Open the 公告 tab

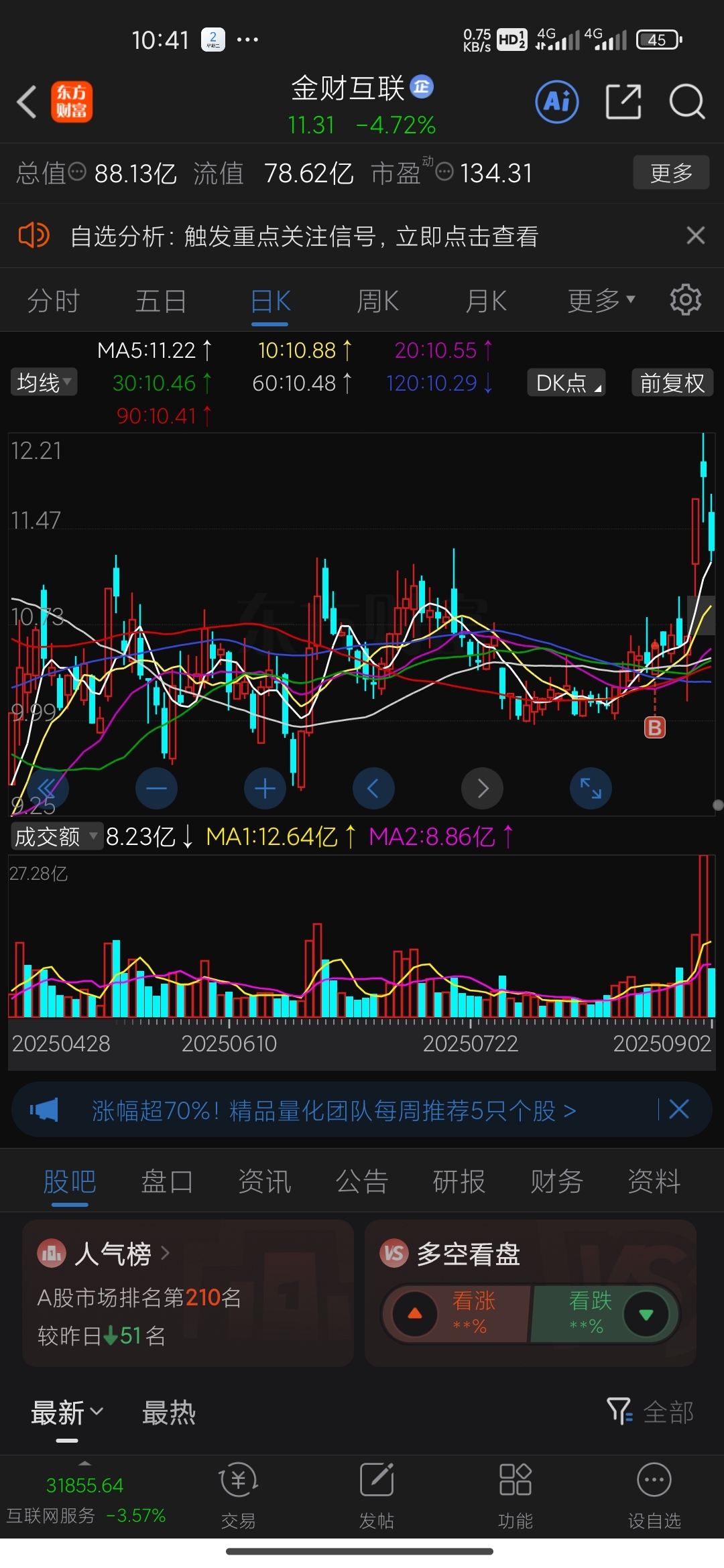point(362,1181)
